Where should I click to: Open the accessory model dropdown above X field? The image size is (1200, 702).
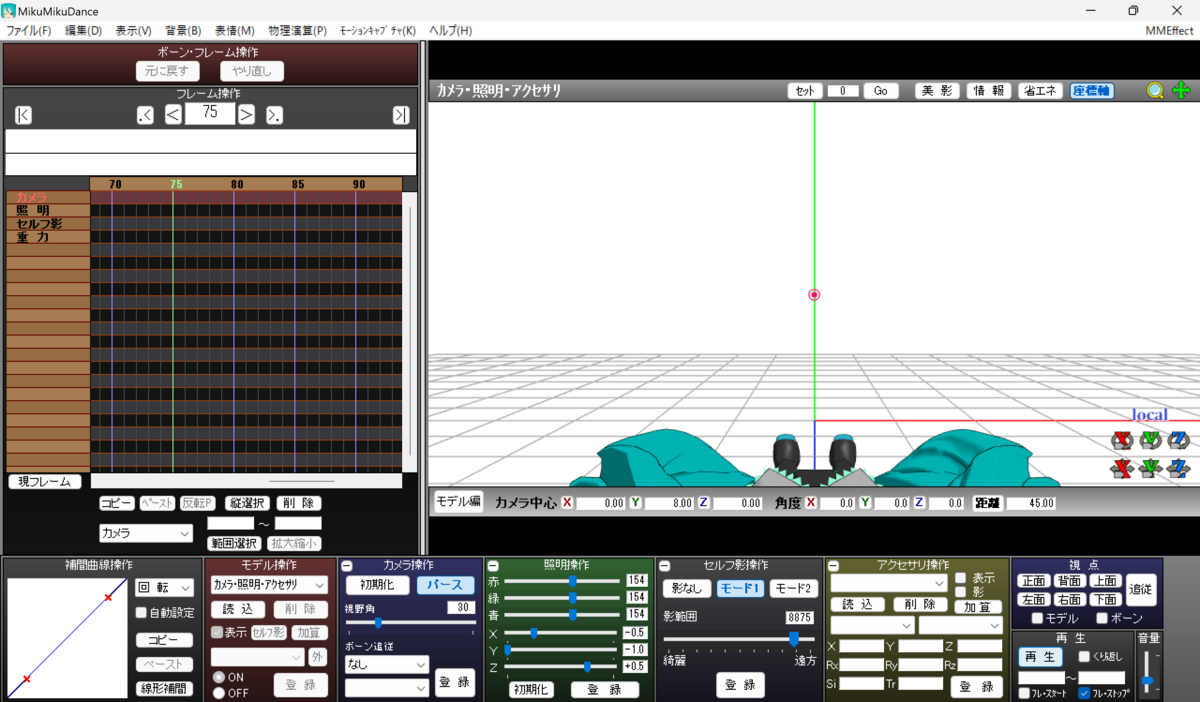872,625
